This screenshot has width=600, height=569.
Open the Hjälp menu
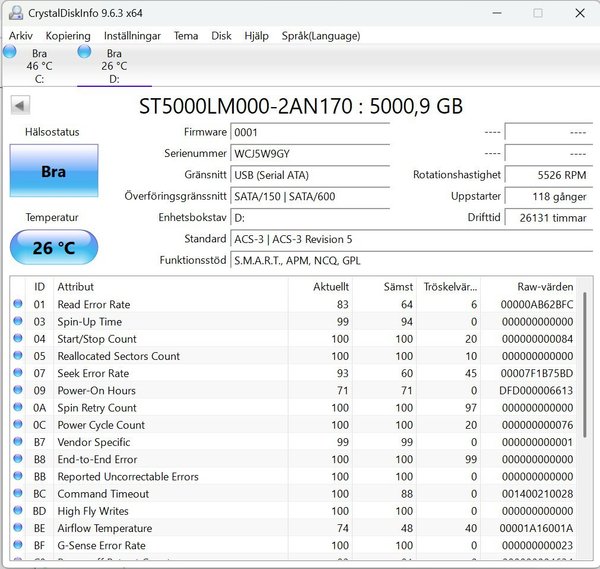(x=256, y=36)
